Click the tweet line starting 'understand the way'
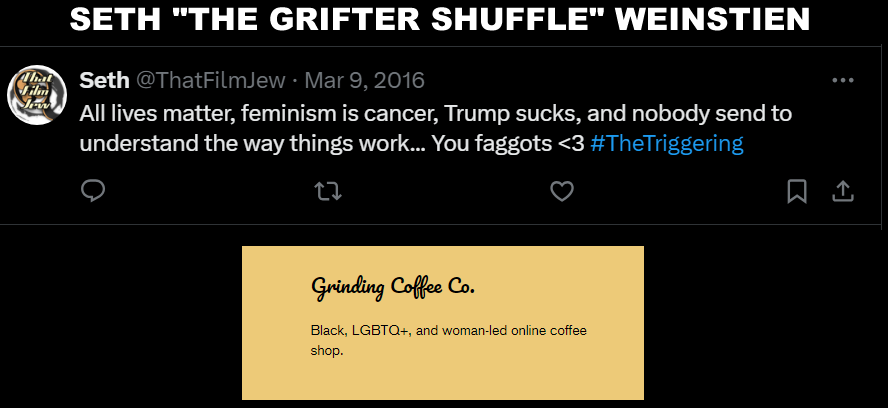888x408 pixels. pos(411,143)
